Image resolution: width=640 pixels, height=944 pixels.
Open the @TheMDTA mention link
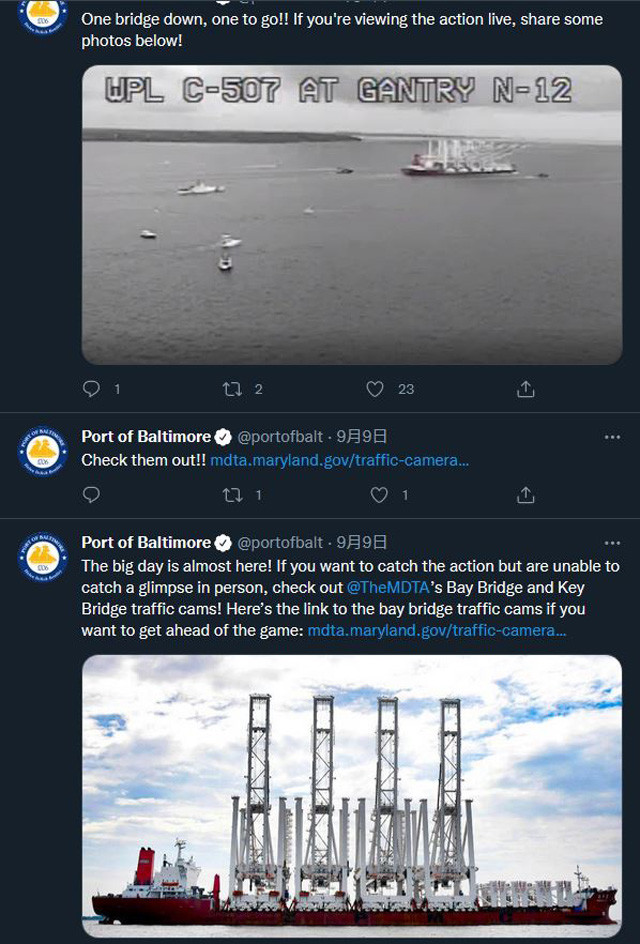click(x=391, y=586)
